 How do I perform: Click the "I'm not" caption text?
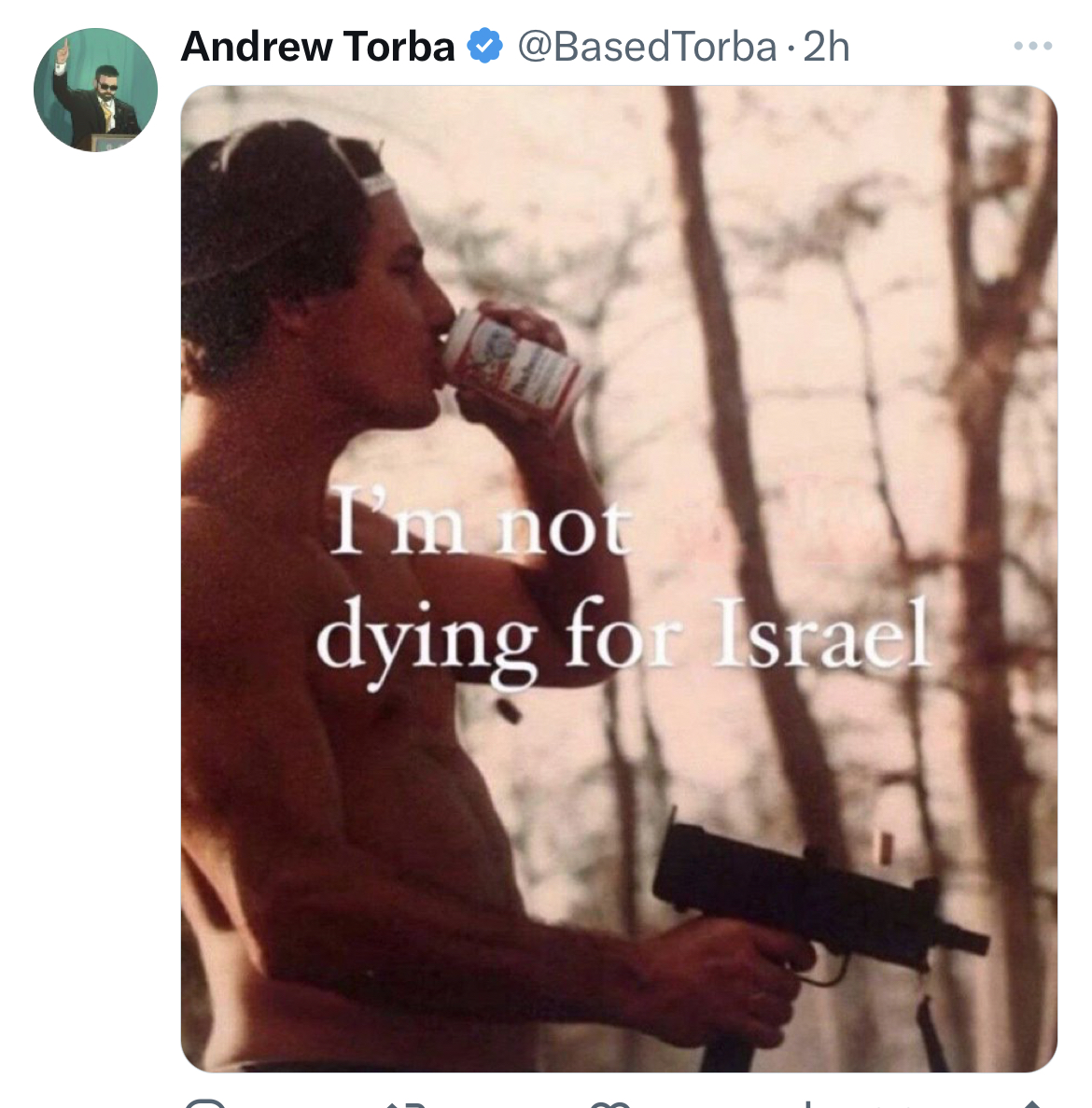(481, 522)
